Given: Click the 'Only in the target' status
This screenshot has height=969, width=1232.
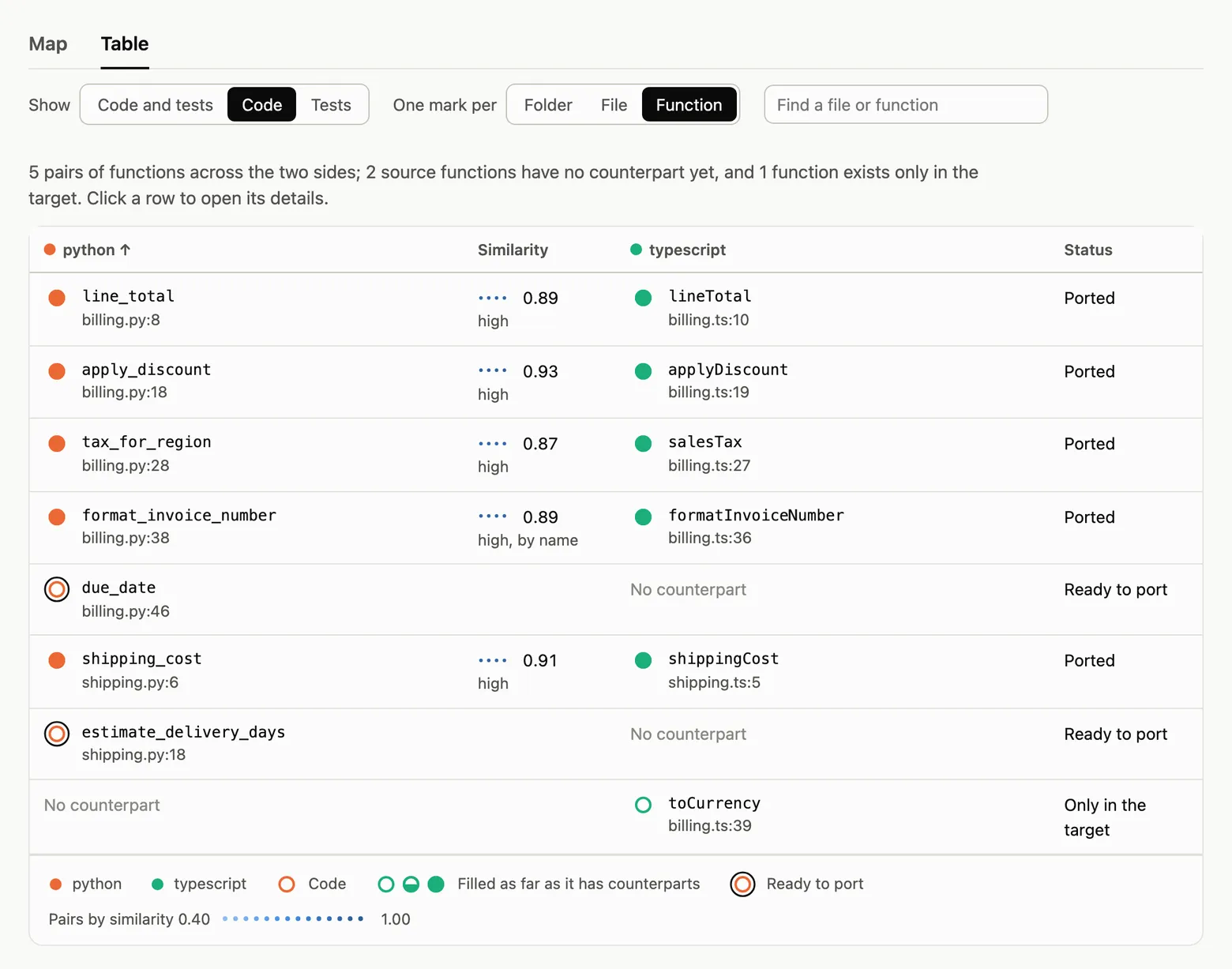Looking at the screenshot, I should 1105,817.
